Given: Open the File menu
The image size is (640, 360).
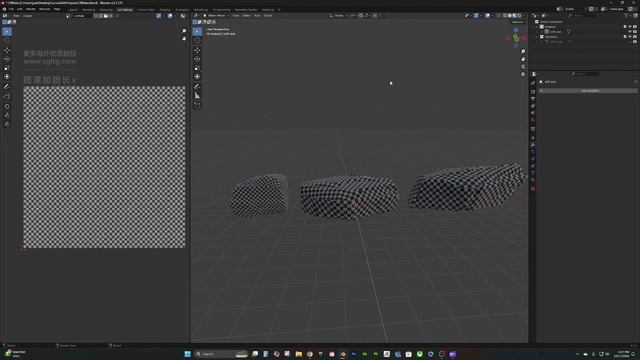Looking at the screenshot, I should (11, 9).
